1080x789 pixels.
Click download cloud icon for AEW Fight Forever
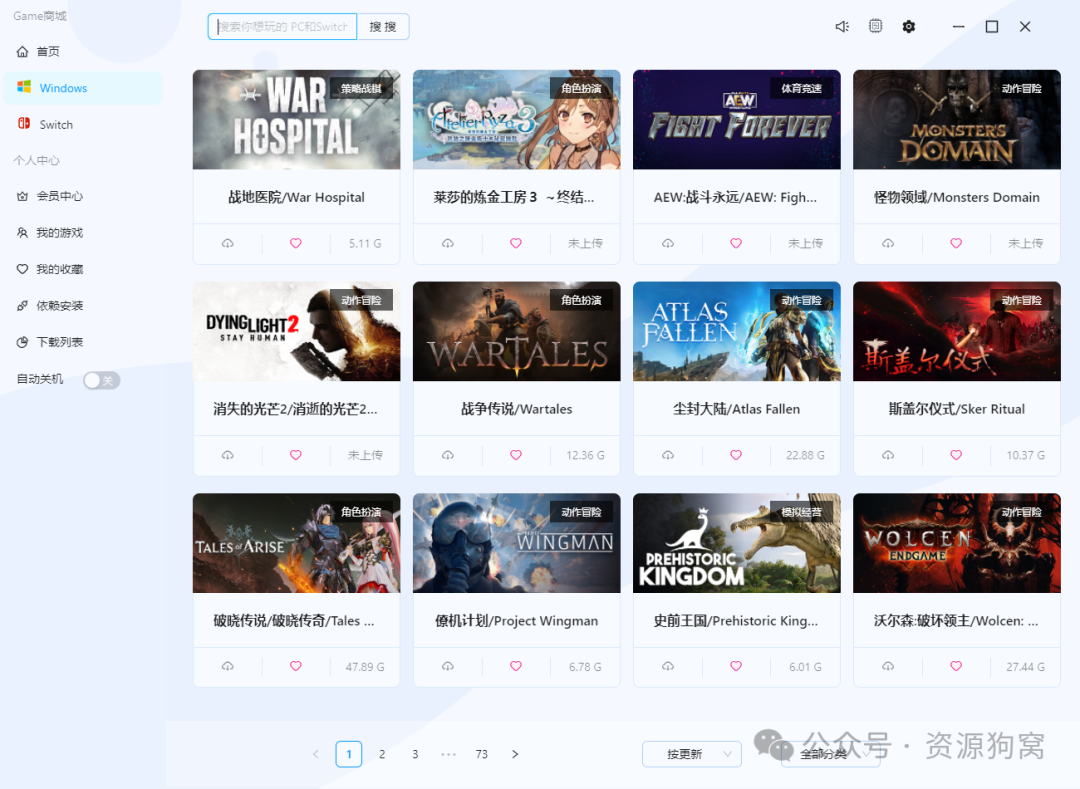pos(667,243)
